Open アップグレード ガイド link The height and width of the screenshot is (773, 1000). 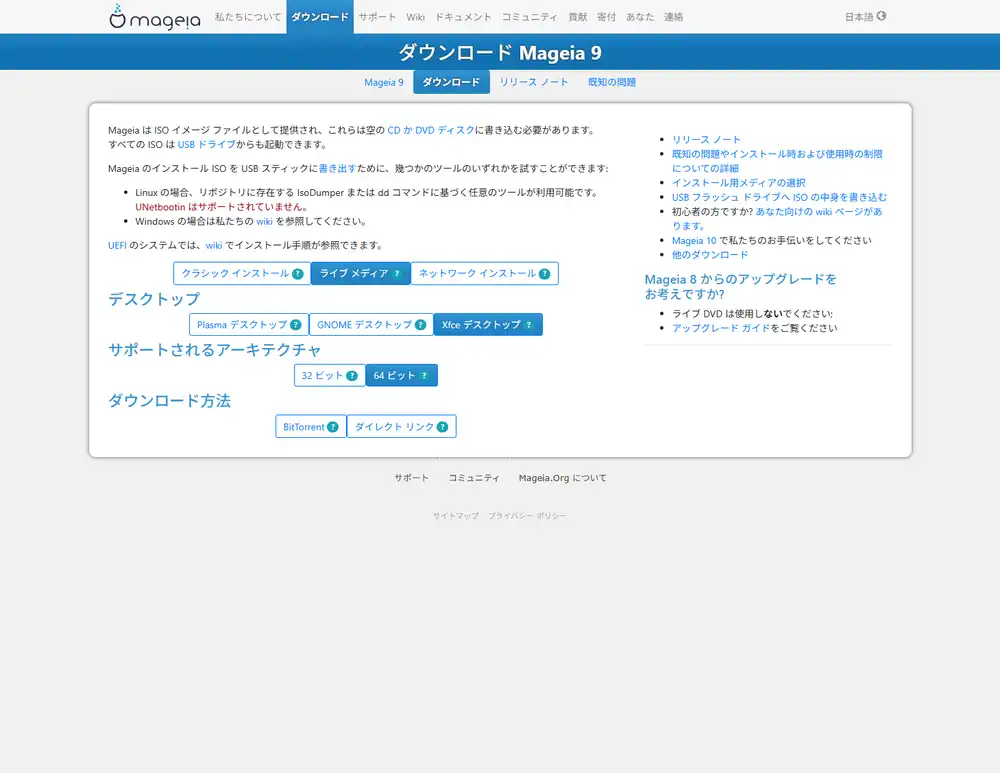pyautogui.click(x=721, y=328)
